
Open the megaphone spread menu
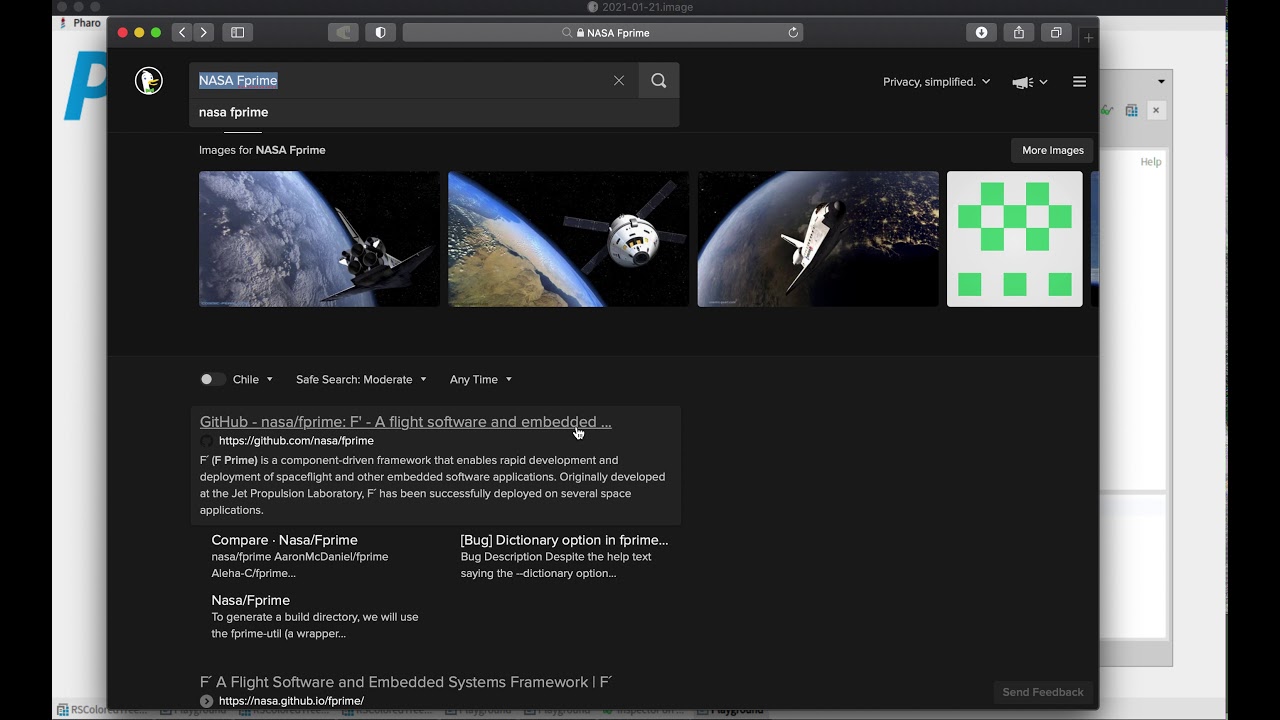click(x=1029, y=82)
